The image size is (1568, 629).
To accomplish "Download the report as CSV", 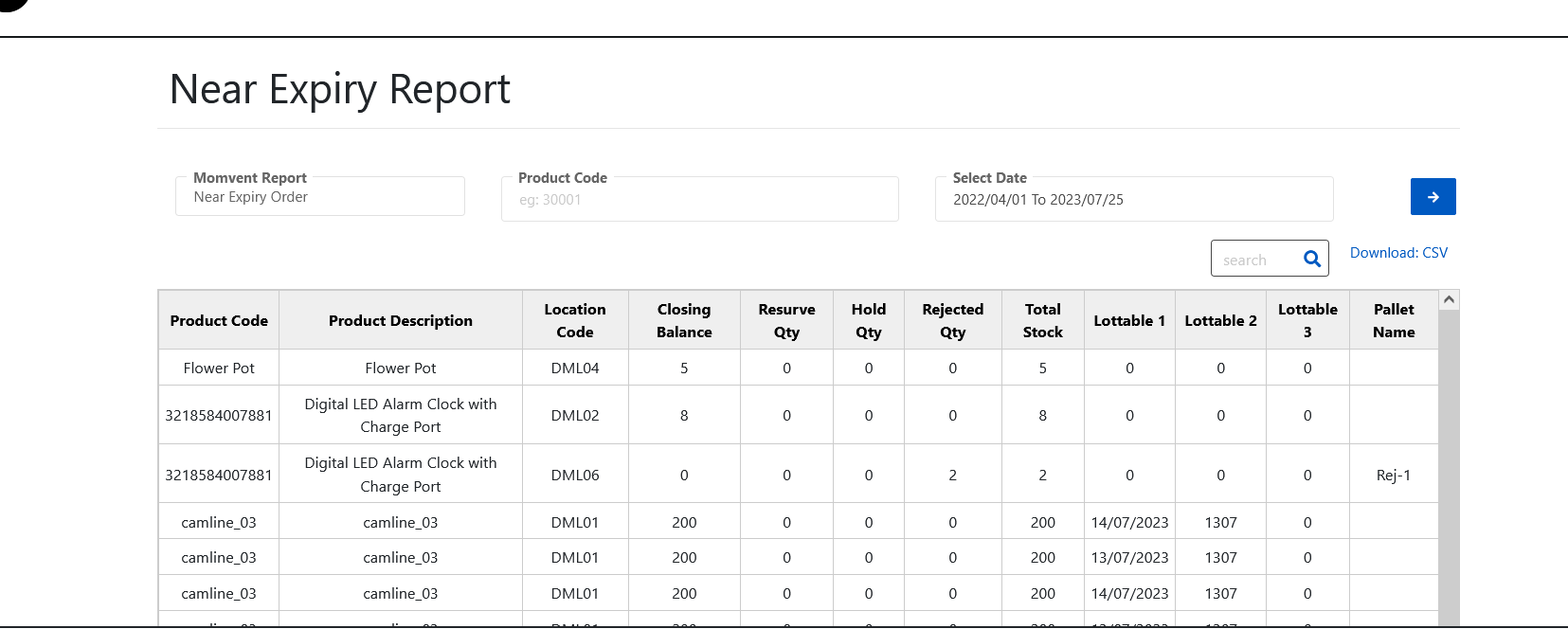I will tap(1397, 253).
